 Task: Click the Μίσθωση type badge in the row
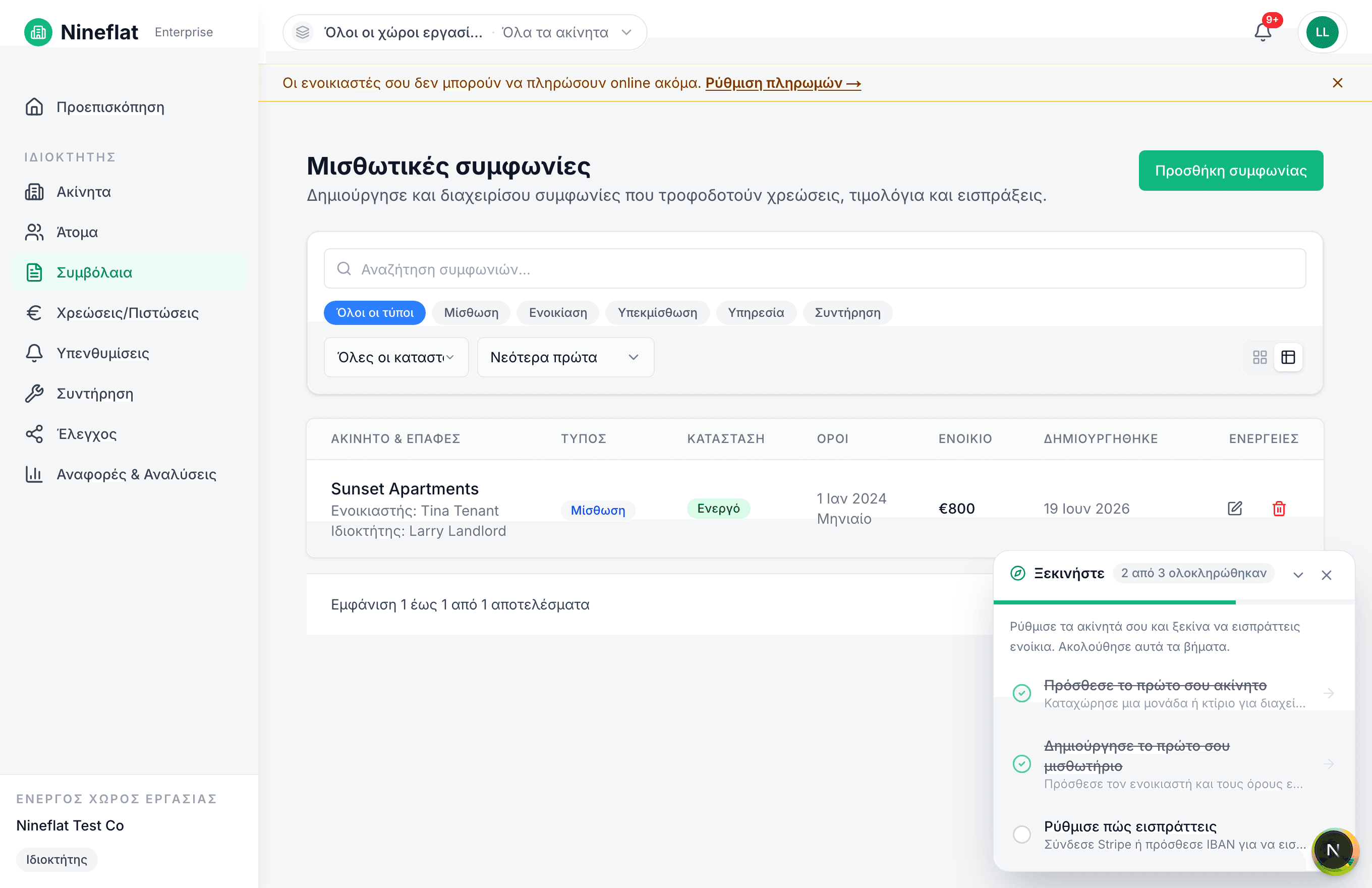[598, 511]
